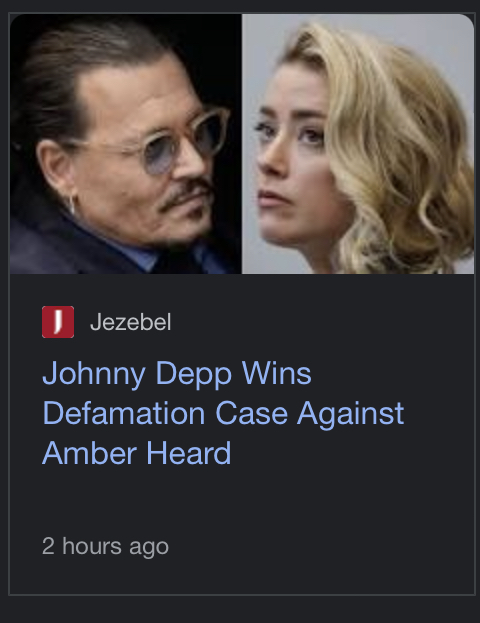The height and width of the screenshot is (623, 480).
Task: Click the word "Case" in the headline
Action: tap(252, 413)
